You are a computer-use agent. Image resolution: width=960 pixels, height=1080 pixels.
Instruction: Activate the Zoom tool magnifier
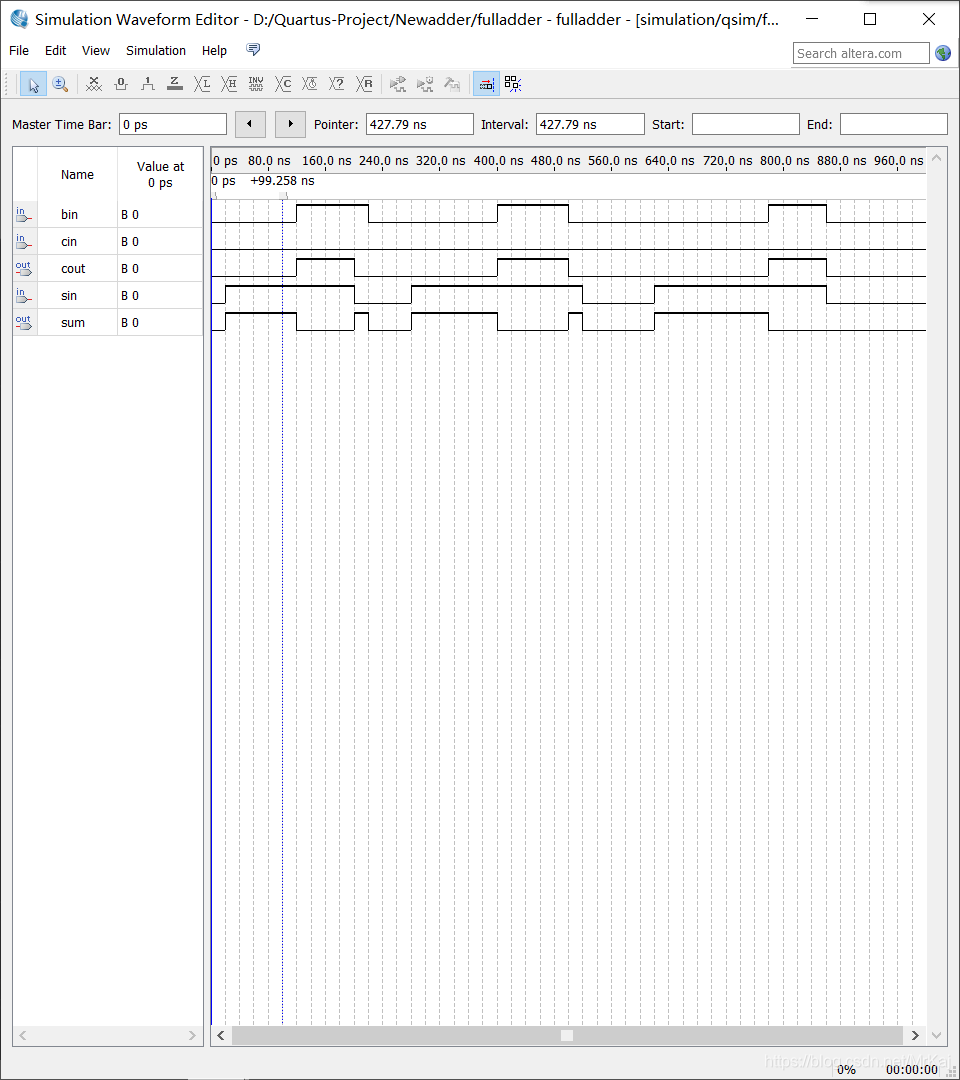60,85
